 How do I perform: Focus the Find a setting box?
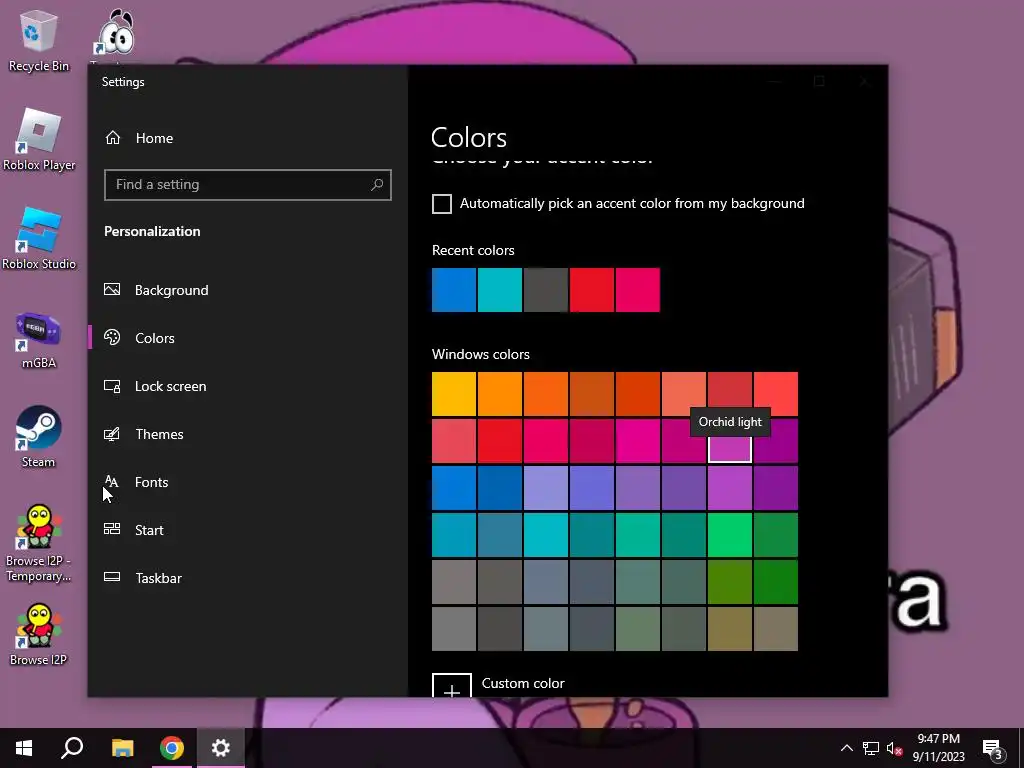(248, 185)
